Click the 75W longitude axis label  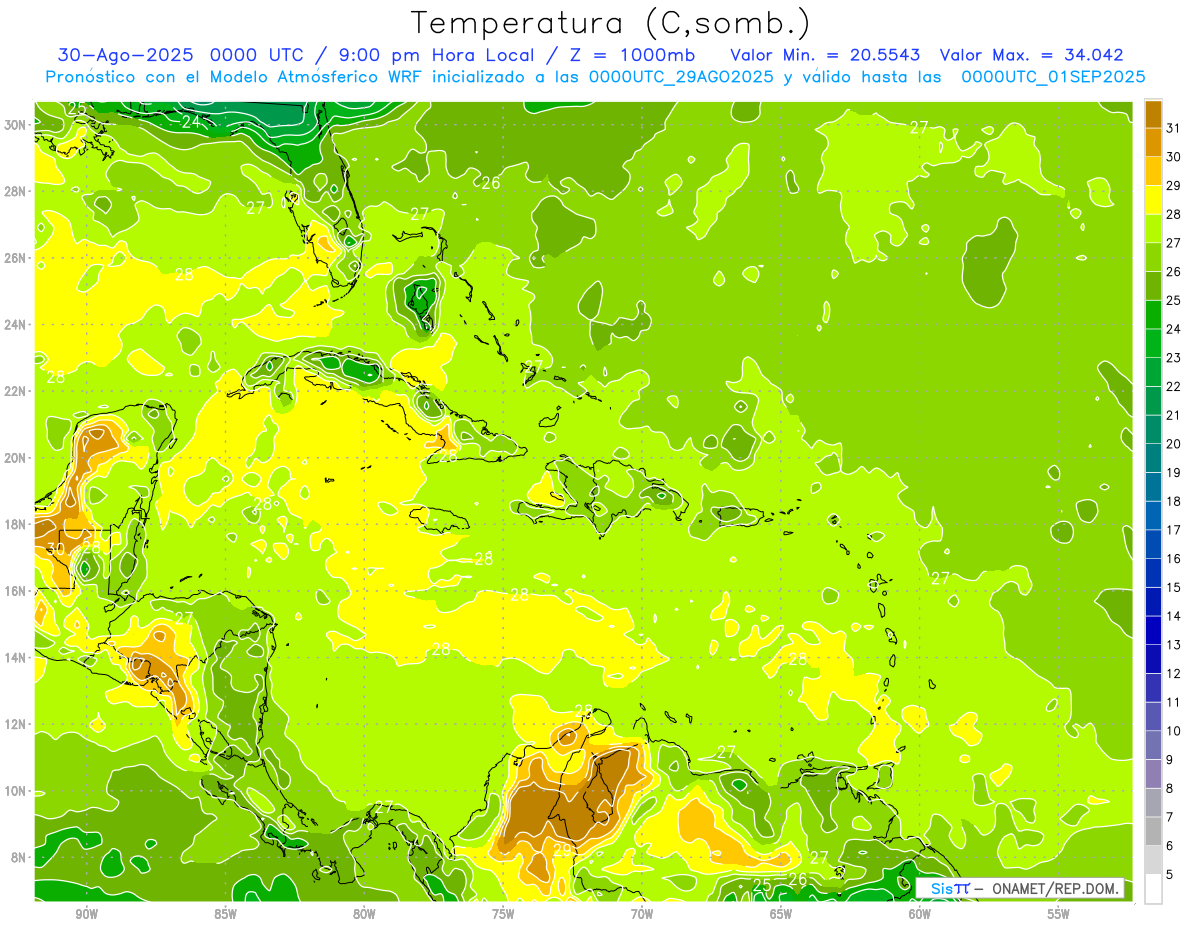pos(503,914)
